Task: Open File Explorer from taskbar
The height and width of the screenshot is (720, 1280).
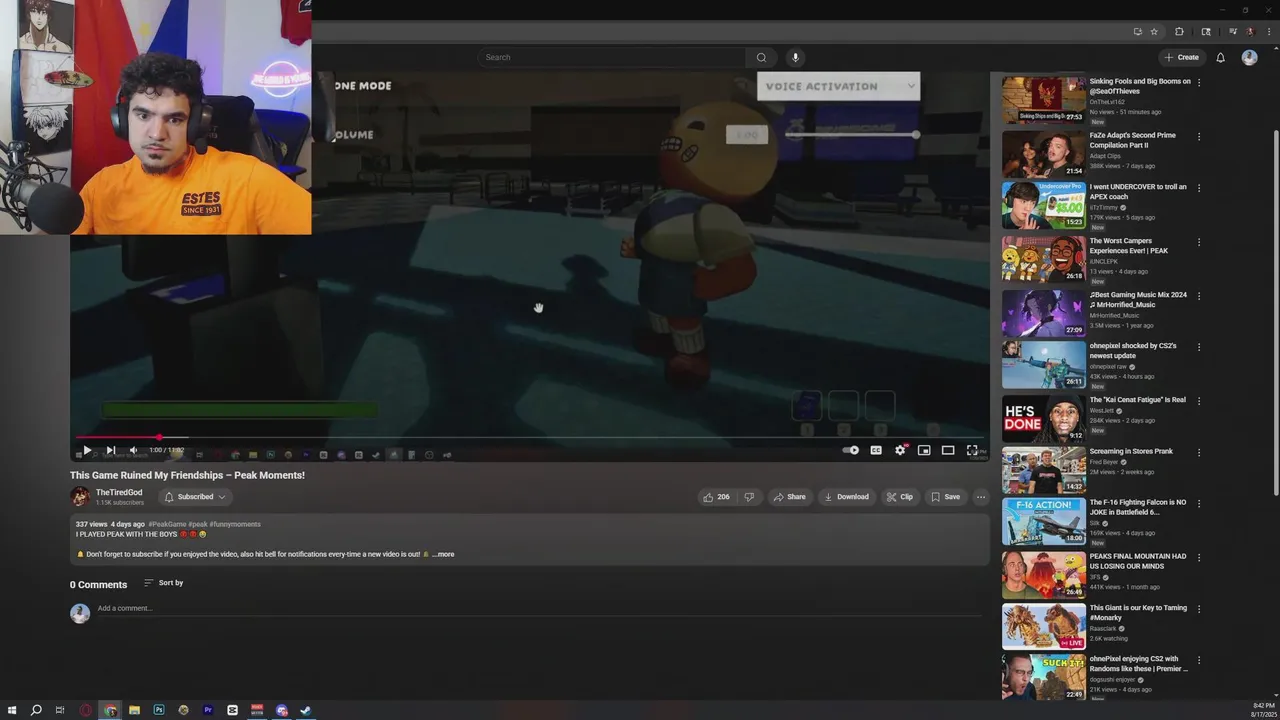Action: tap(134, 710)
